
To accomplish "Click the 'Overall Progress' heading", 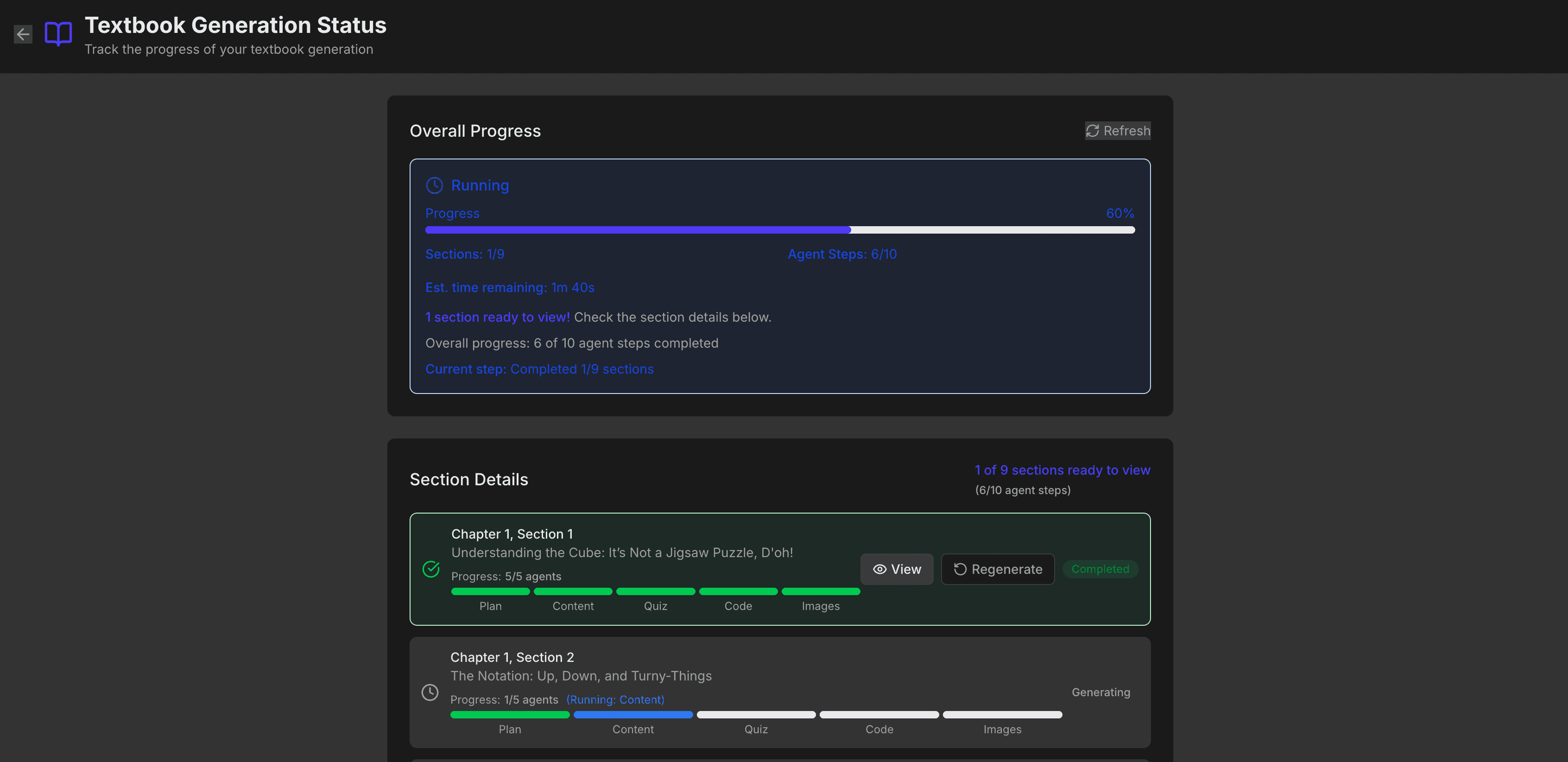I will 475,131.
